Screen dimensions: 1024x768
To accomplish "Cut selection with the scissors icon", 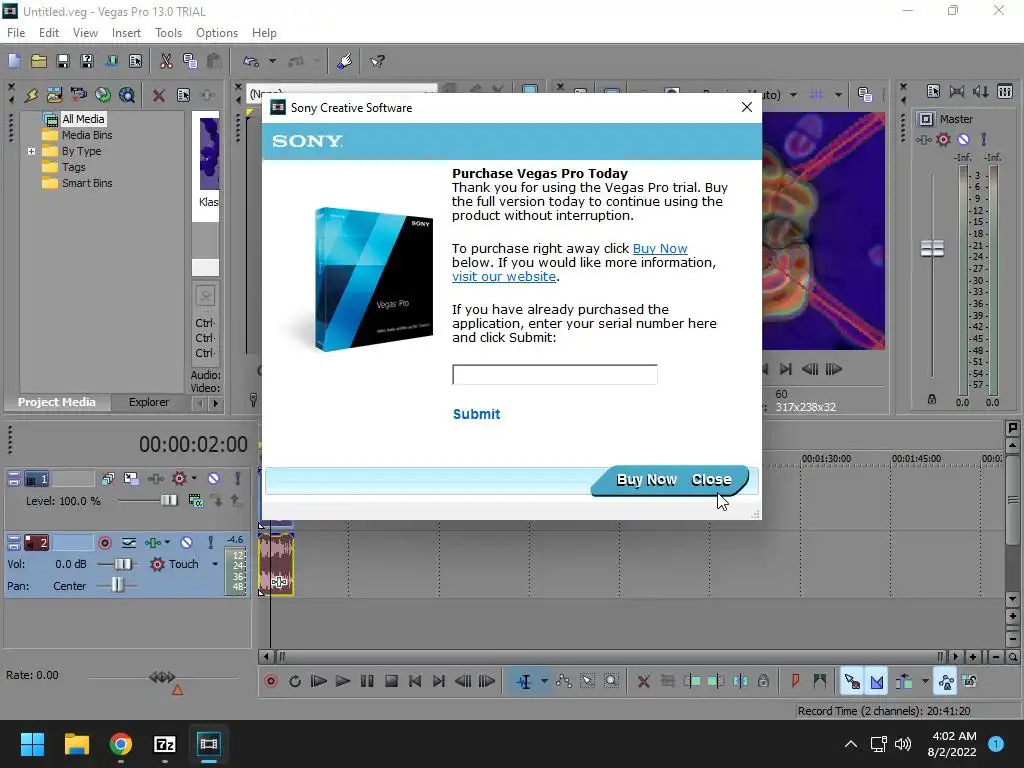I will coord(166,61).
